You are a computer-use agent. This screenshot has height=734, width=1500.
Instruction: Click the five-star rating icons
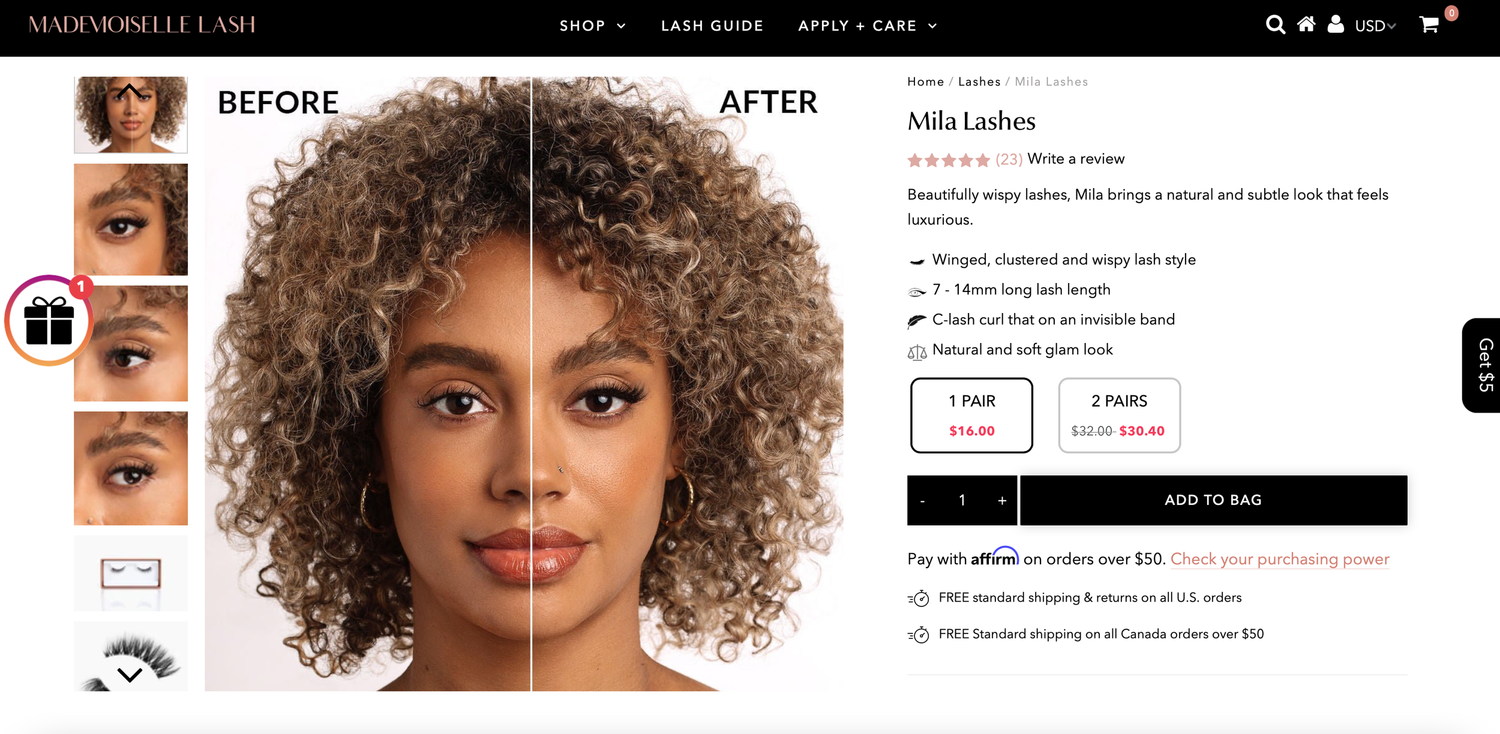tap(948, 160)
